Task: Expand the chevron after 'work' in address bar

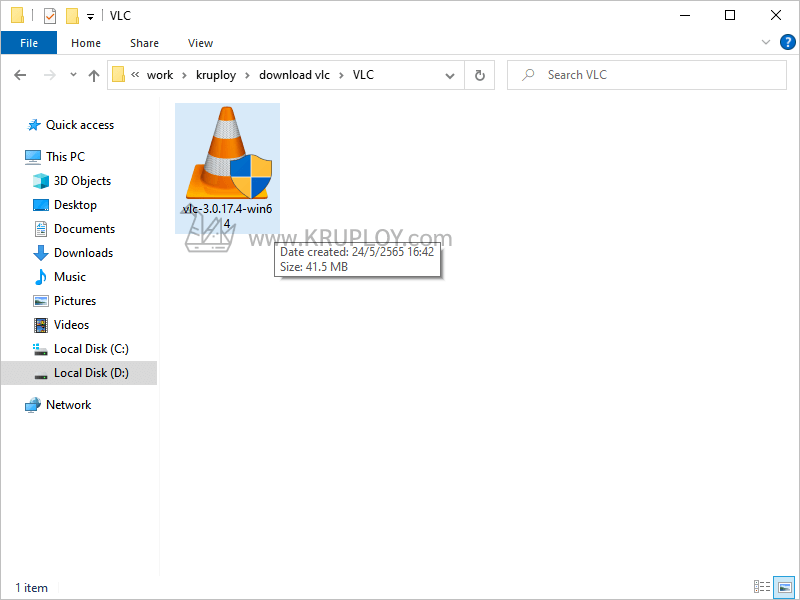Action: tap(184, 76)
